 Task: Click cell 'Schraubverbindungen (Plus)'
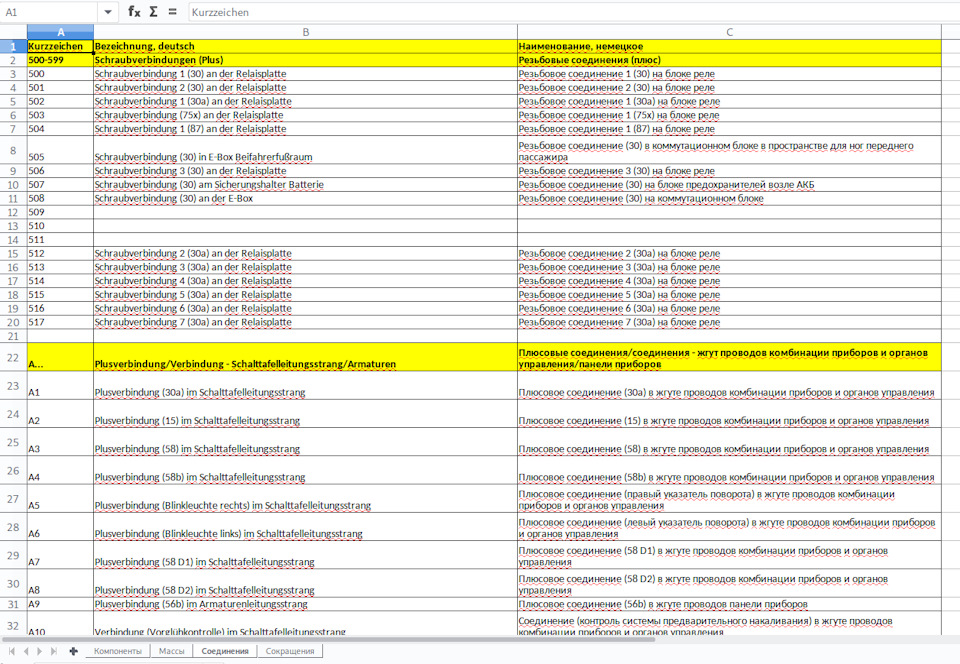click(x=305, y=60)
